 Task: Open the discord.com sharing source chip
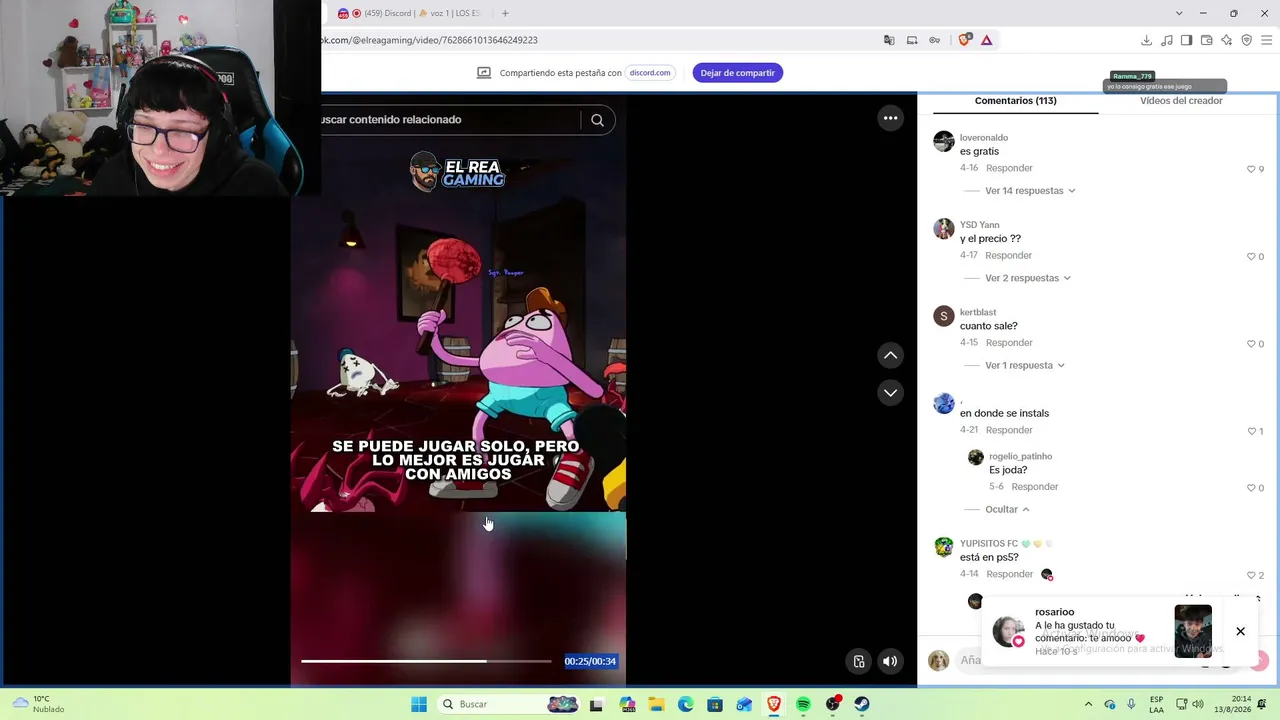click(650, 73)
